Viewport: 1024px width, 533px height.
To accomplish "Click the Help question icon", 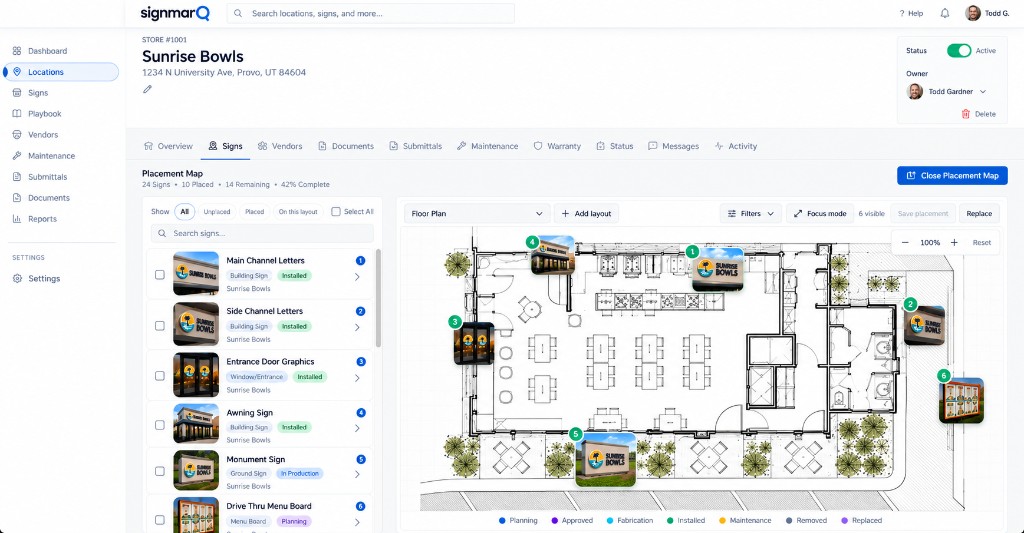I will point(902,13).
